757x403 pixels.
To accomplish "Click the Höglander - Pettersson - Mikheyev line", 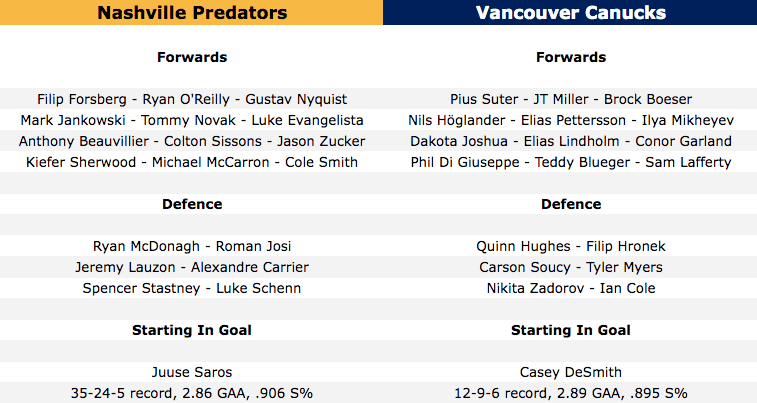I will tap(570, 120).
